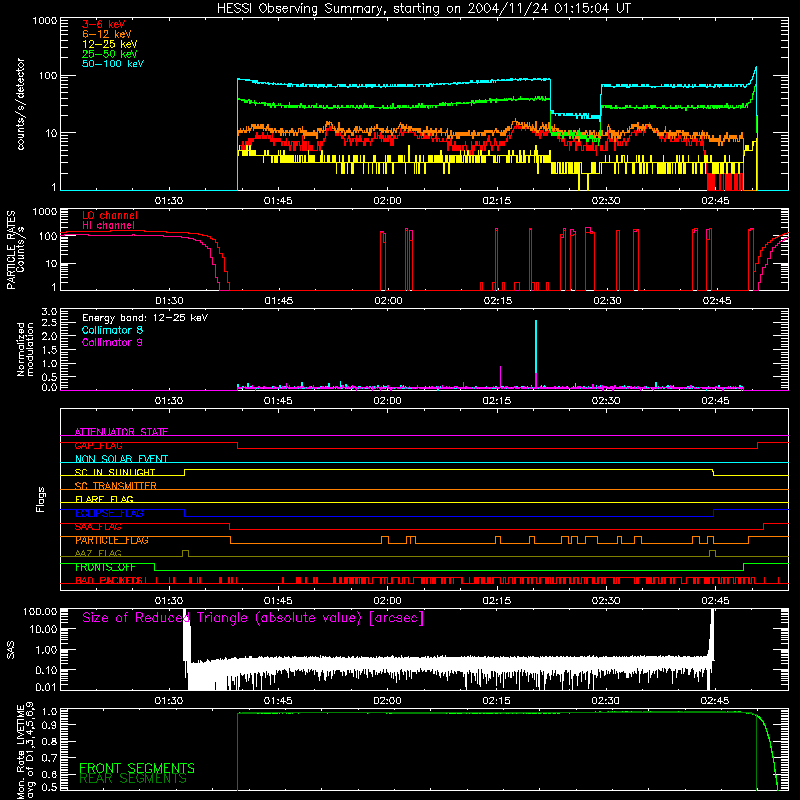The image size is (800, 800).
Task: Click the 3.0 value on modulation axis
Action: tap(49, 312)
